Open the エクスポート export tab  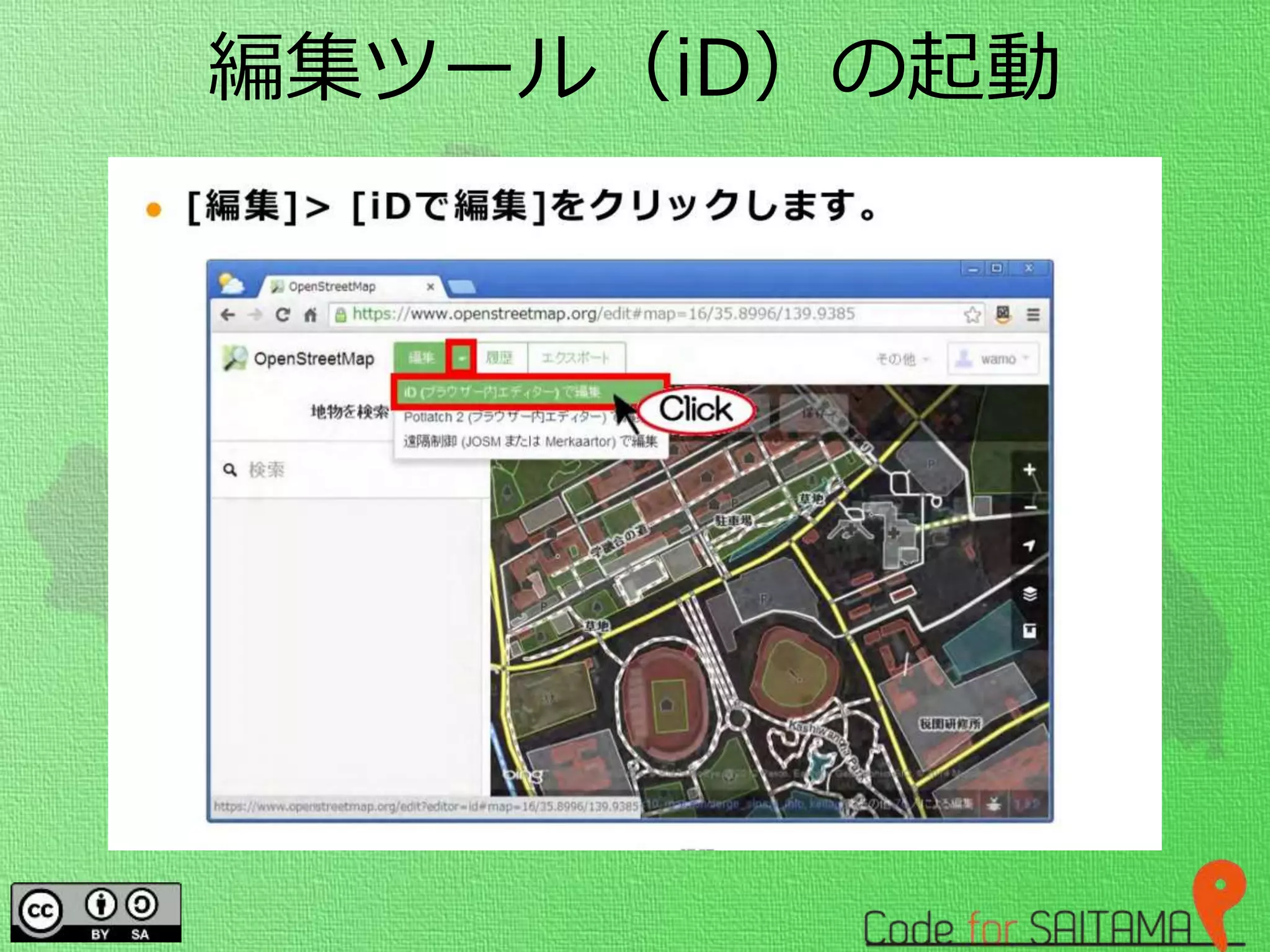[x=575, y=358]
